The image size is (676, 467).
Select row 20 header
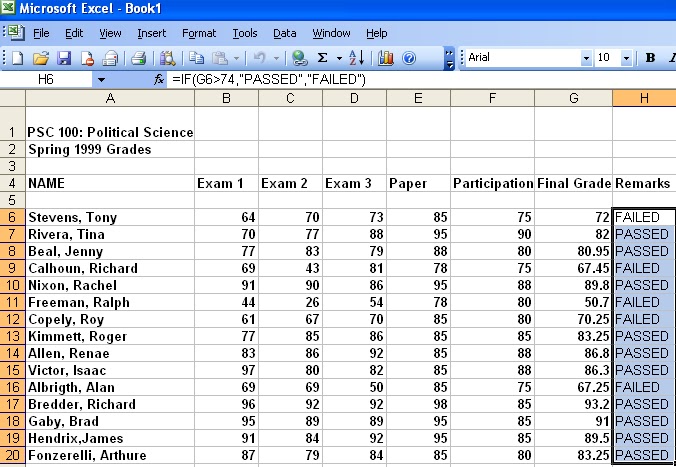(x=13, y=455)
